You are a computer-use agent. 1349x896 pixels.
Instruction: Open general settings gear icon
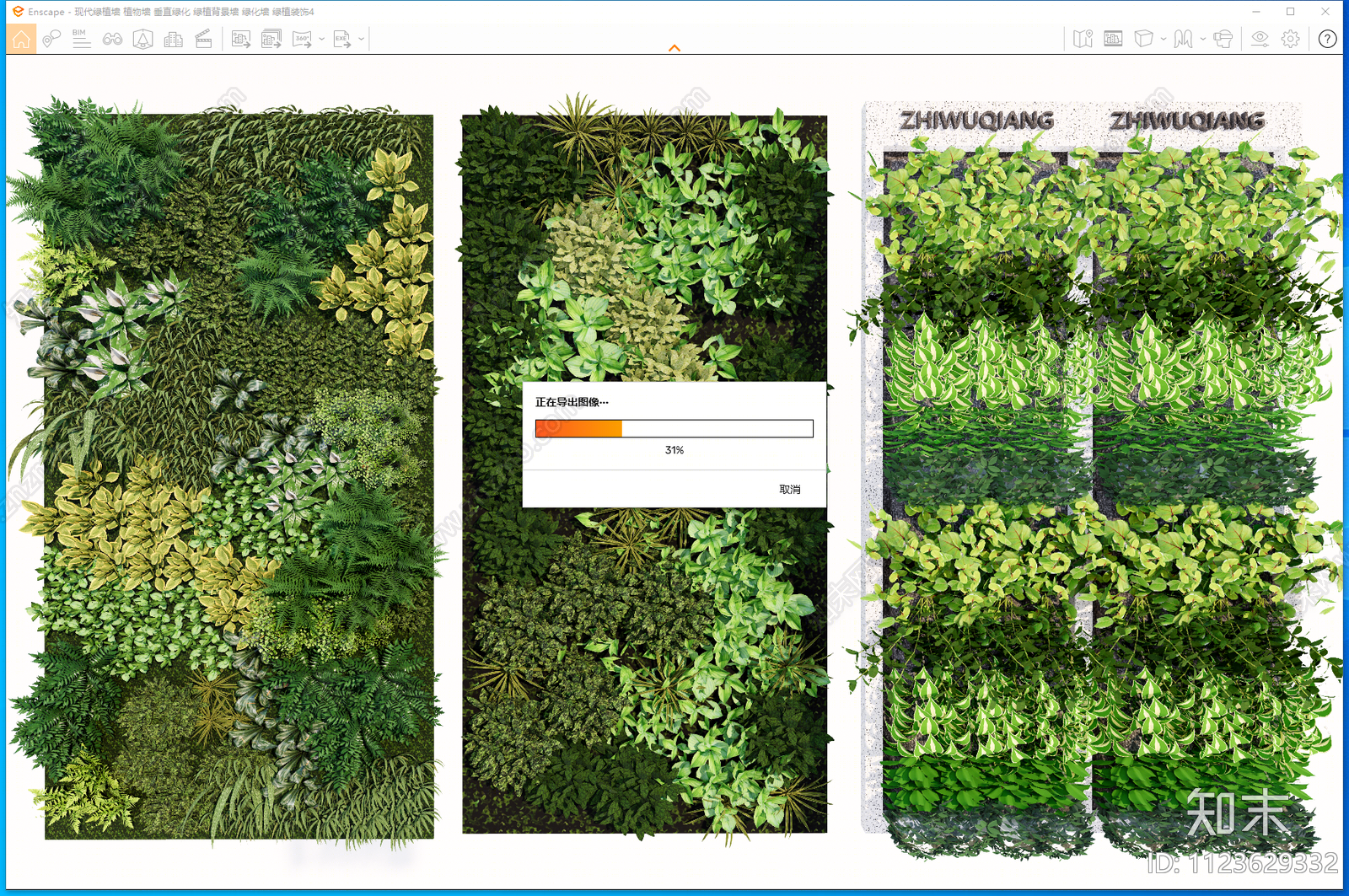[x=1290, y=39]
